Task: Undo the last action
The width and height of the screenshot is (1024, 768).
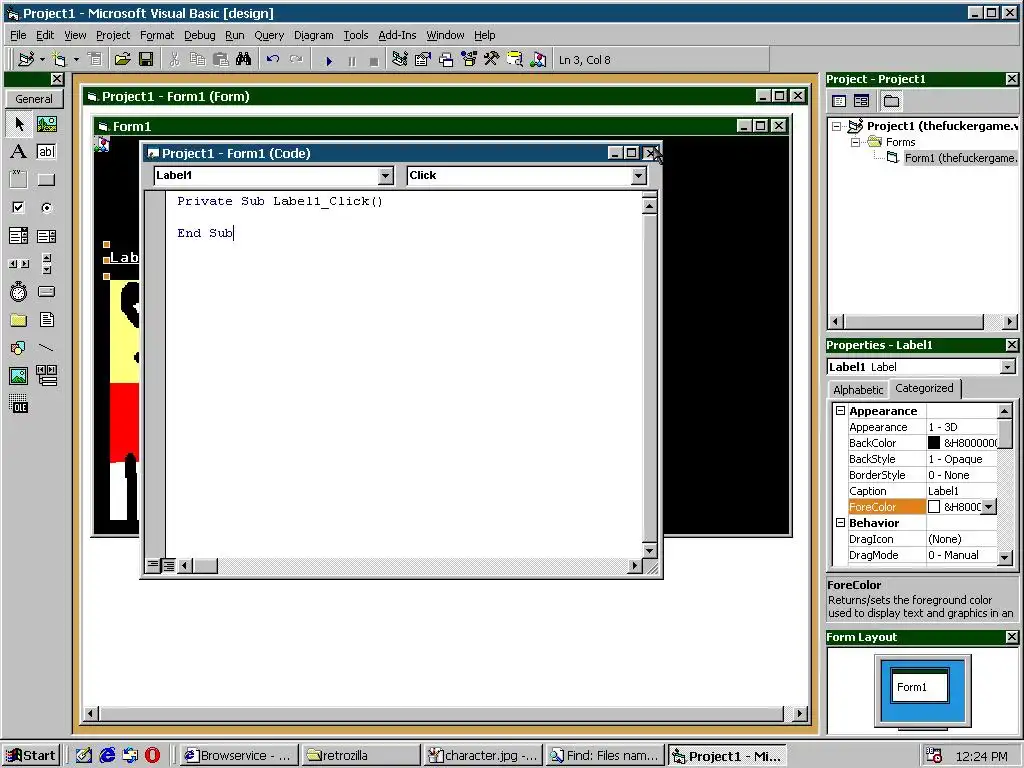Action: click(273, 60)
